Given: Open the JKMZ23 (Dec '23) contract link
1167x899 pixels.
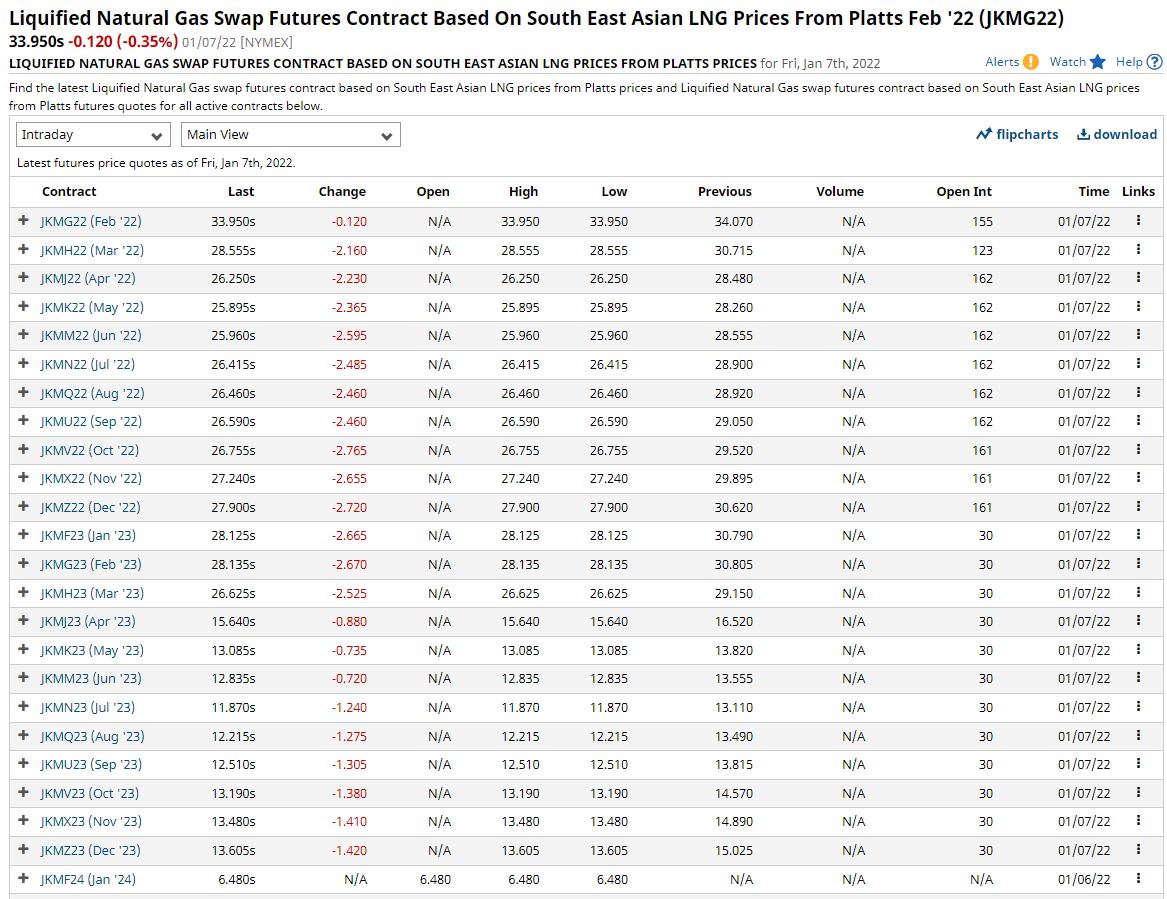Looking at the screenshot, I should (91, 850).
